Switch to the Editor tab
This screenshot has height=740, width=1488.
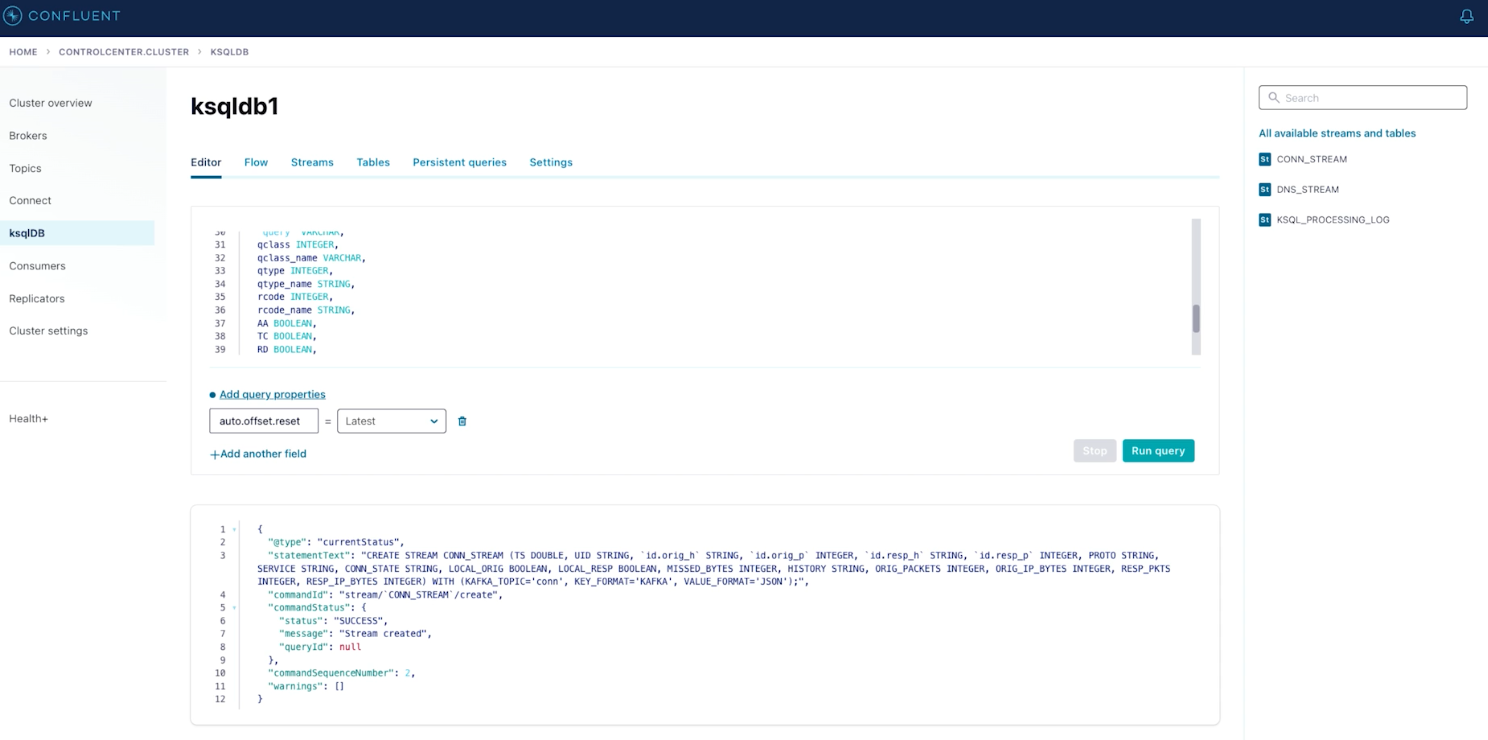click(x=206, y=162)
